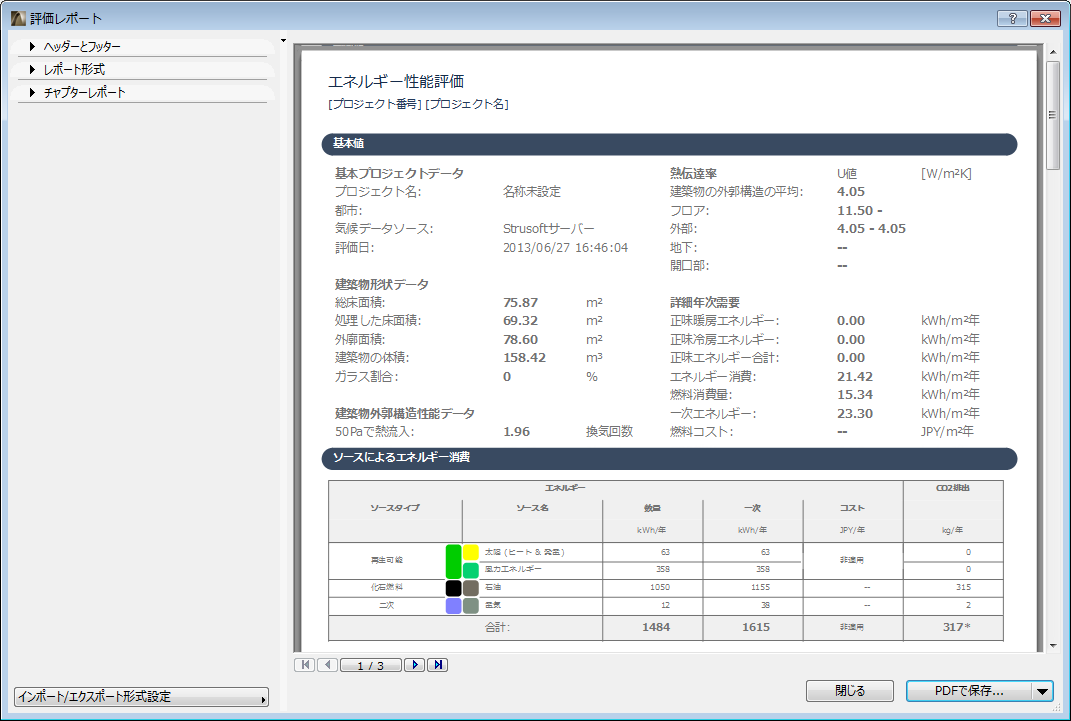Viewport: 1071px width, 721px height.
Task: Open the PDFで保存 dropdown arrow
Action: click(1042, 691)
